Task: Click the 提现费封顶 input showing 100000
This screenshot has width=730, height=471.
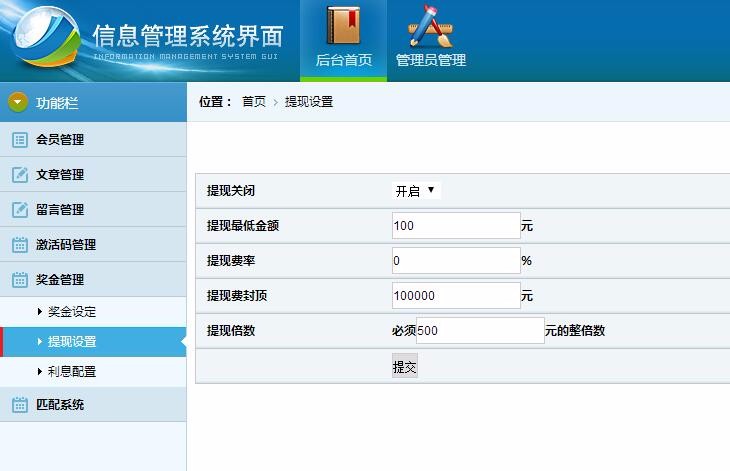Action: tap(456, 296)
